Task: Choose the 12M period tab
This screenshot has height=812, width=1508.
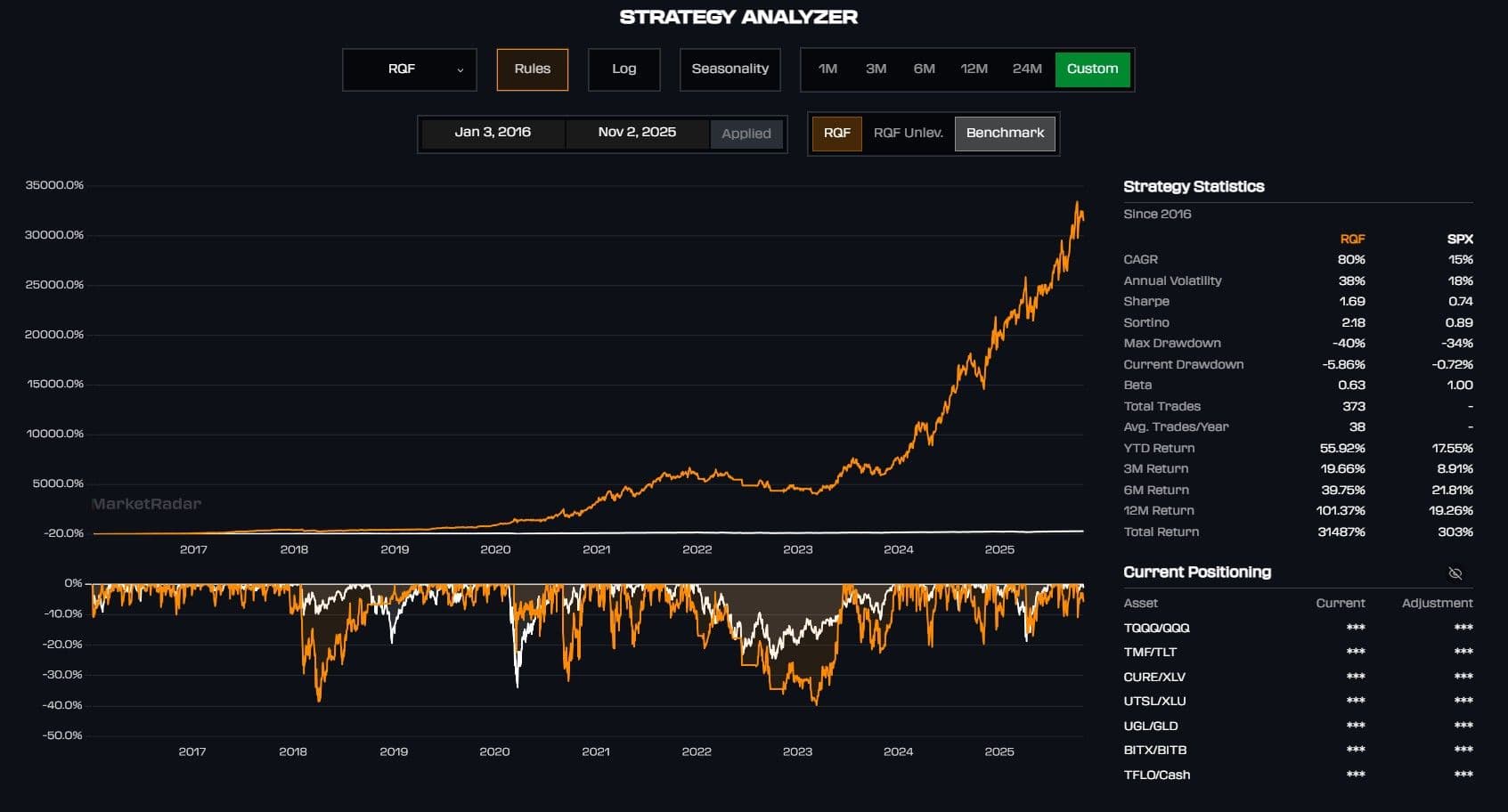Action: click(974, 69)
